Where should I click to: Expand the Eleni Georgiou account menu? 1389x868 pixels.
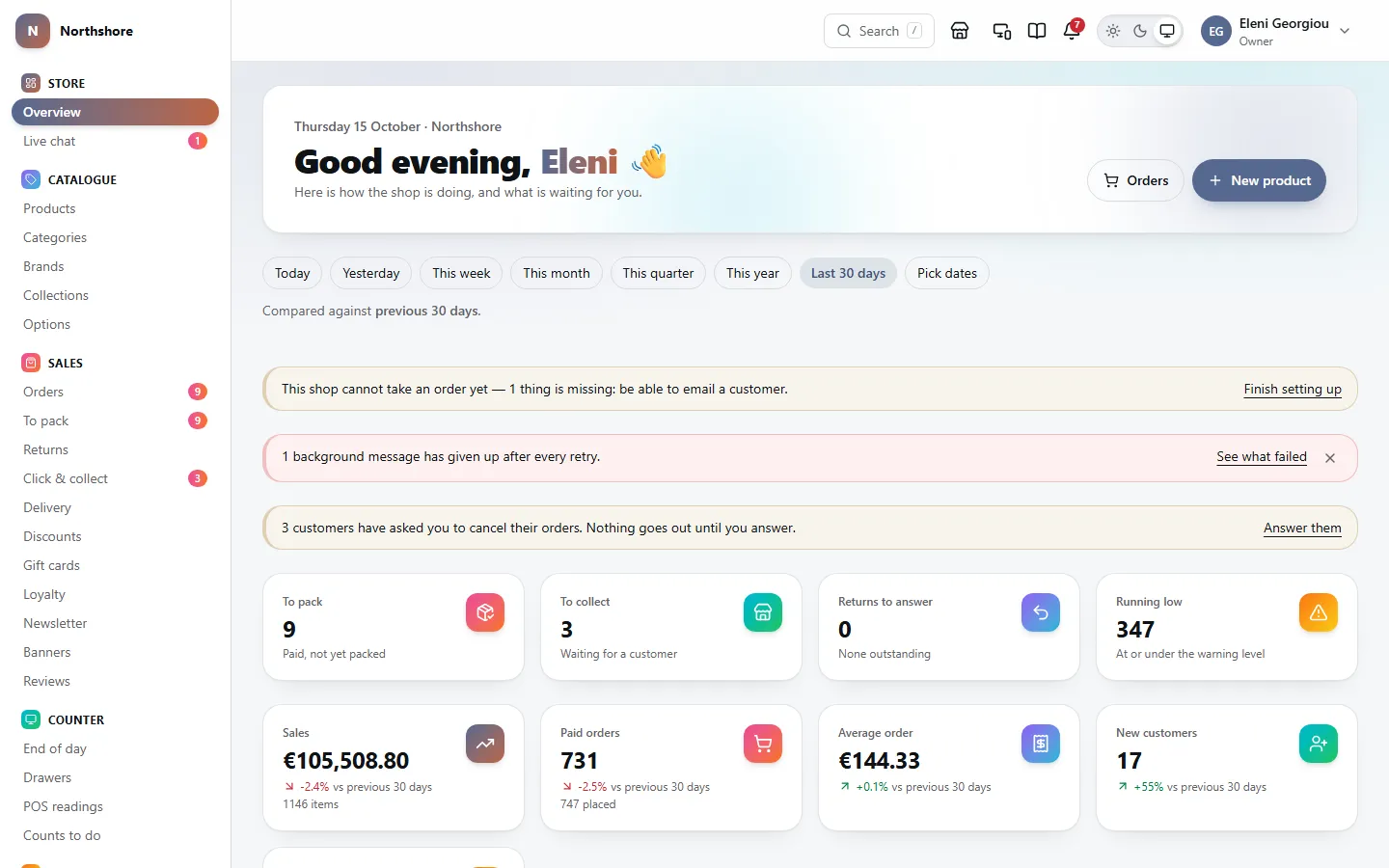coord(1276,31)
